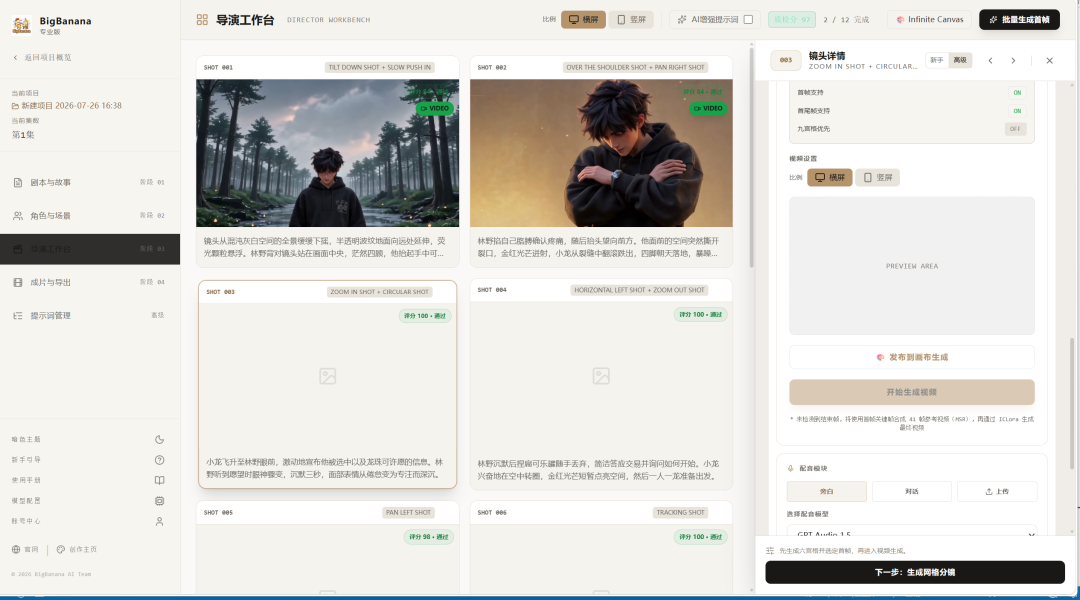Select the 导演工作台 sidebar item
Viewport: 1080px width, 600px height.
(90, 249)
